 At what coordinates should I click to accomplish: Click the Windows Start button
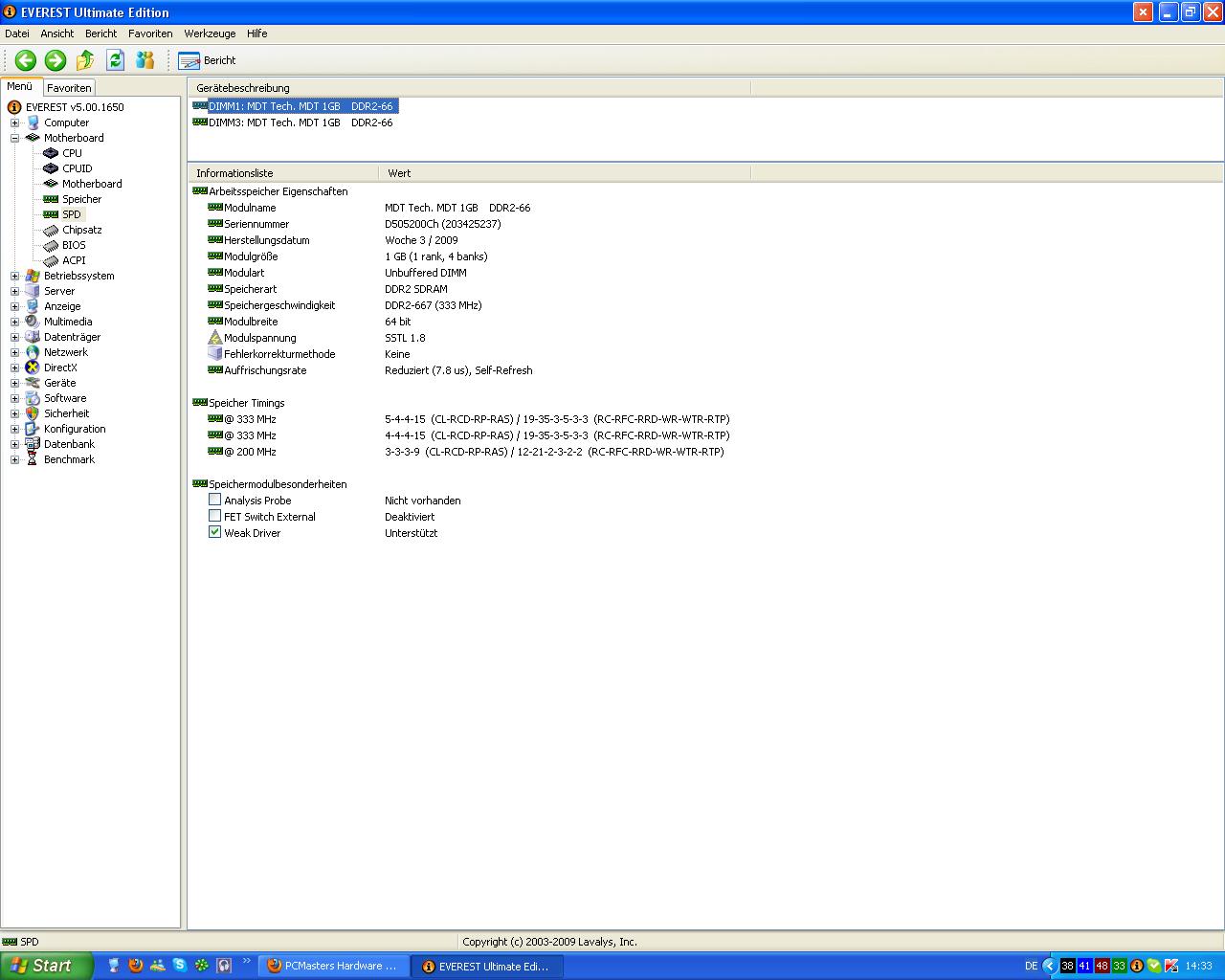(x=46, y=966)
